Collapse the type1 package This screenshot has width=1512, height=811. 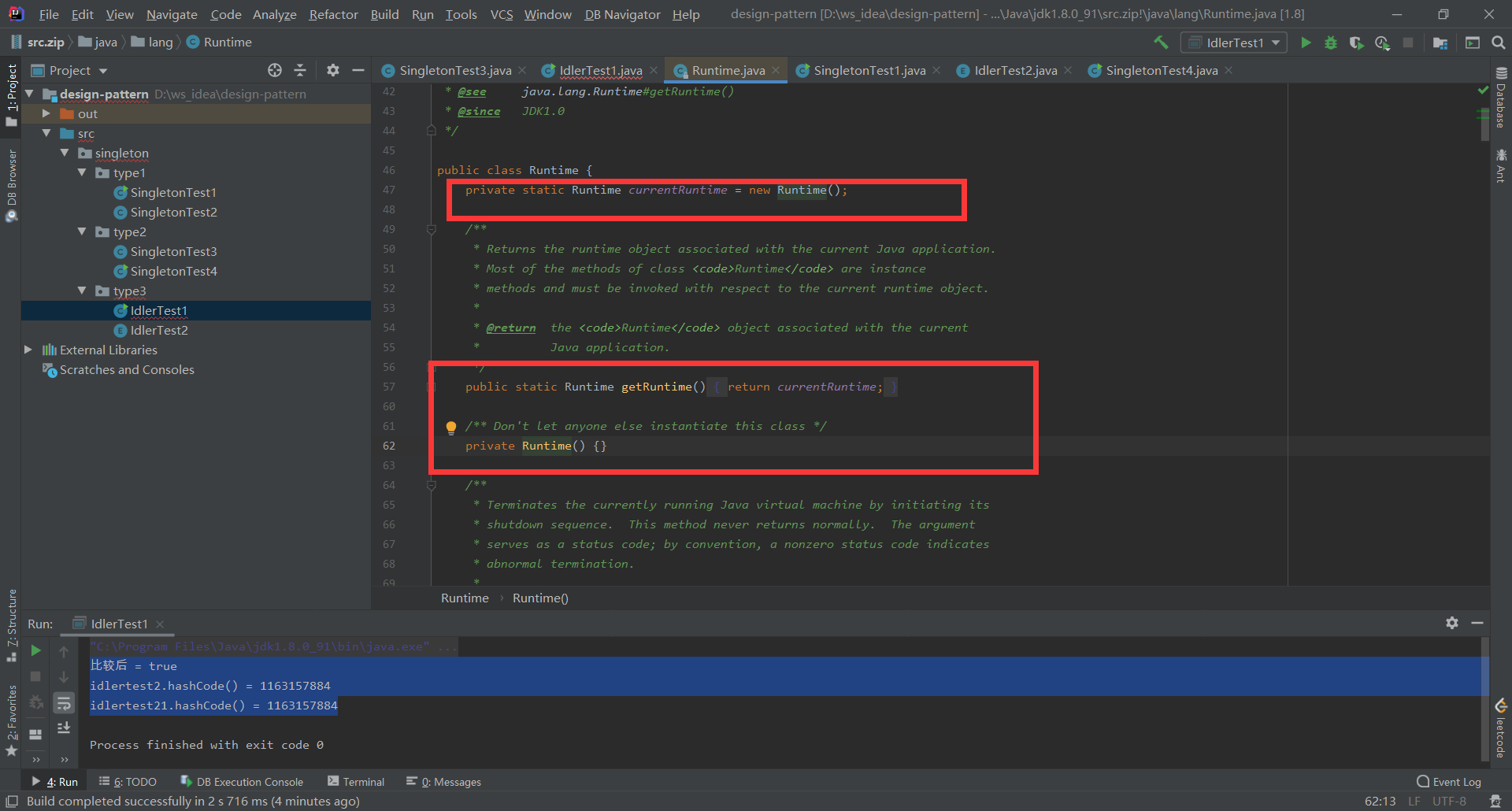pyautogui.click(x=82, y=172)
